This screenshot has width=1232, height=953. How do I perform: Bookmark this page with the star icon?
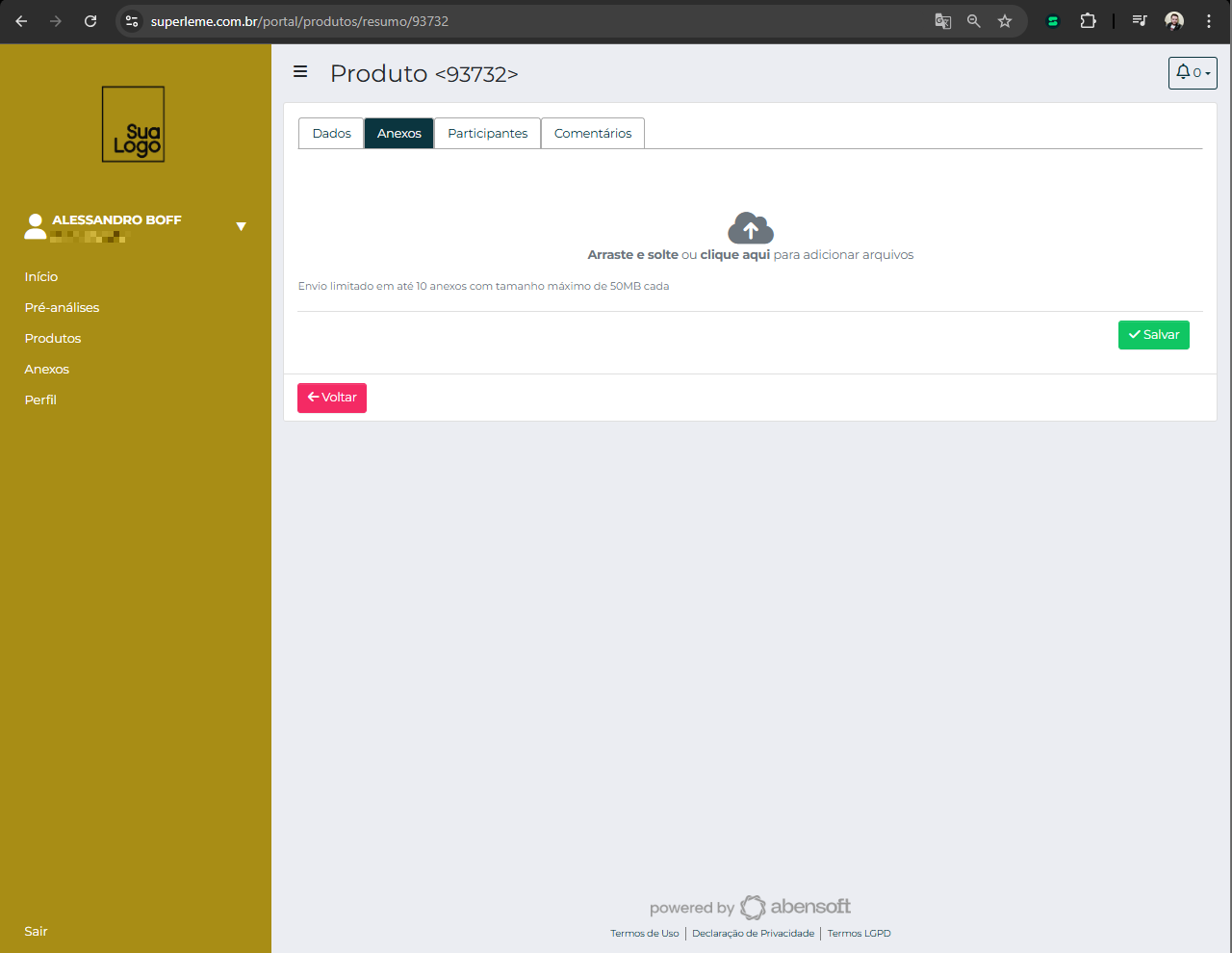[x=1005, y=21]
